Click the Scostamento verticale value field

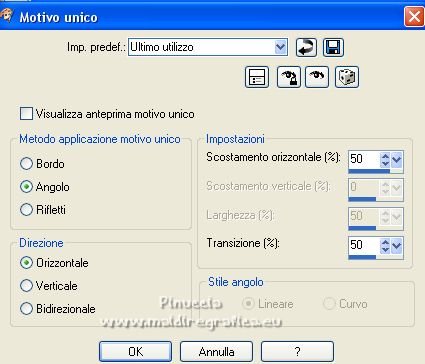click(x=364, y=188)
